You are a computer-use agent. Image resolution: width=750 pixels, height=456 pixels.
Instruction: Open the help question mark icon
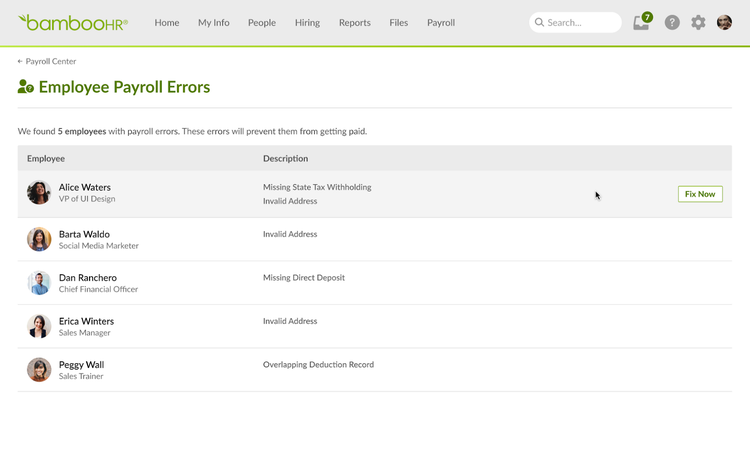pyautogui.click(x=672, y=22)
